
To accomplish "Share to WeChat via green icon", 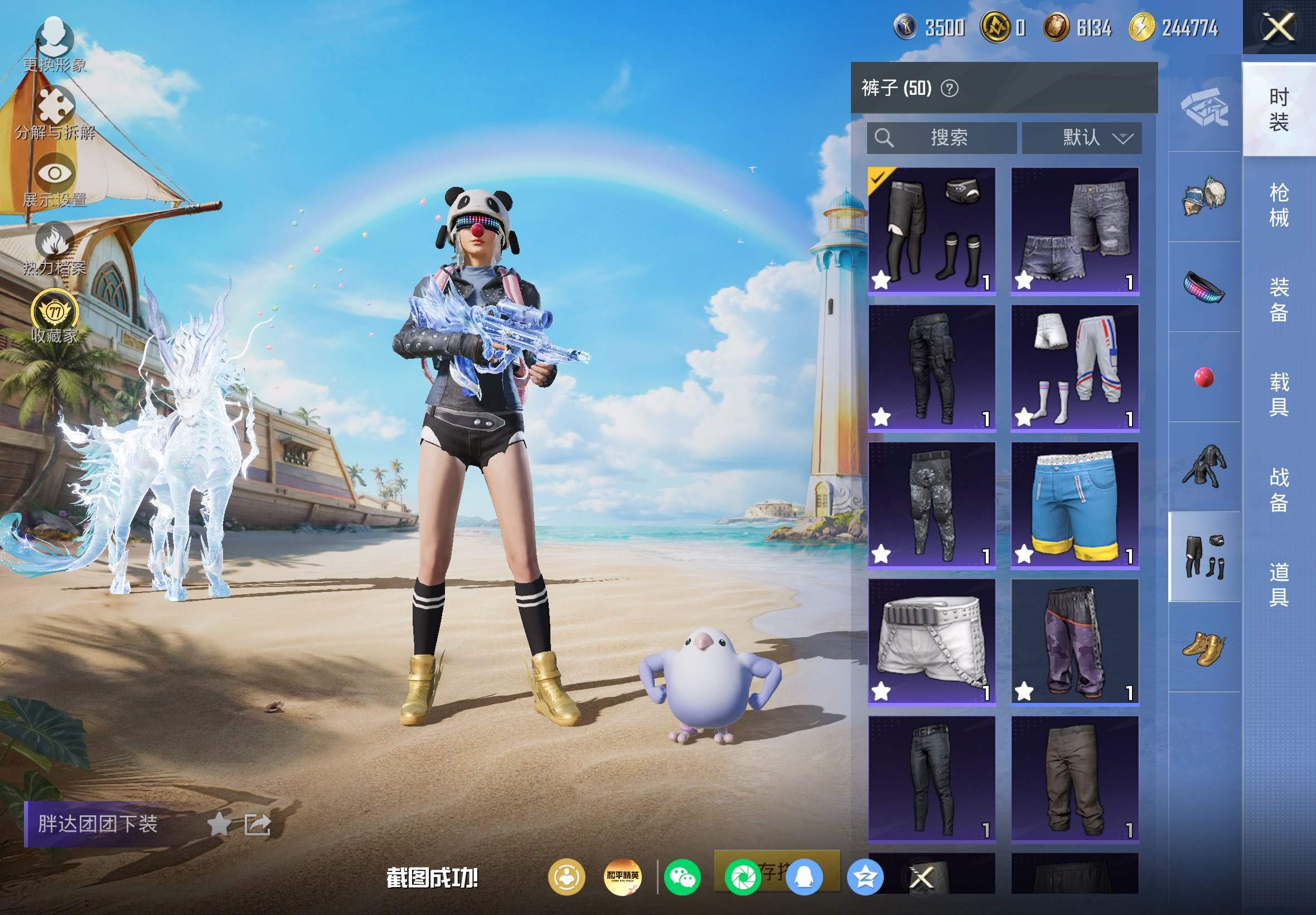I will click(682, 877).
